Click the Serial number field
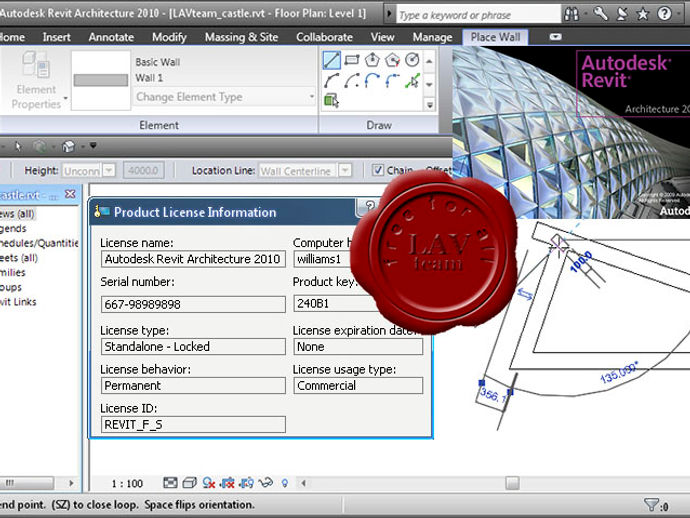 193,304
